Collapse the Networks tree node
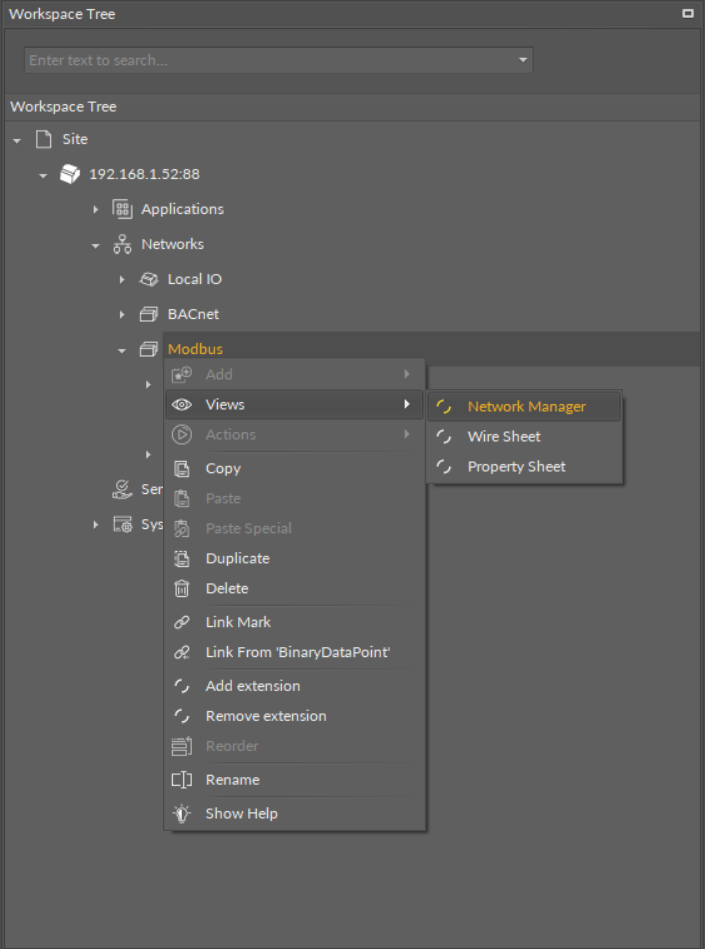The height and width of the screenshot is (949, 705). 96,245
